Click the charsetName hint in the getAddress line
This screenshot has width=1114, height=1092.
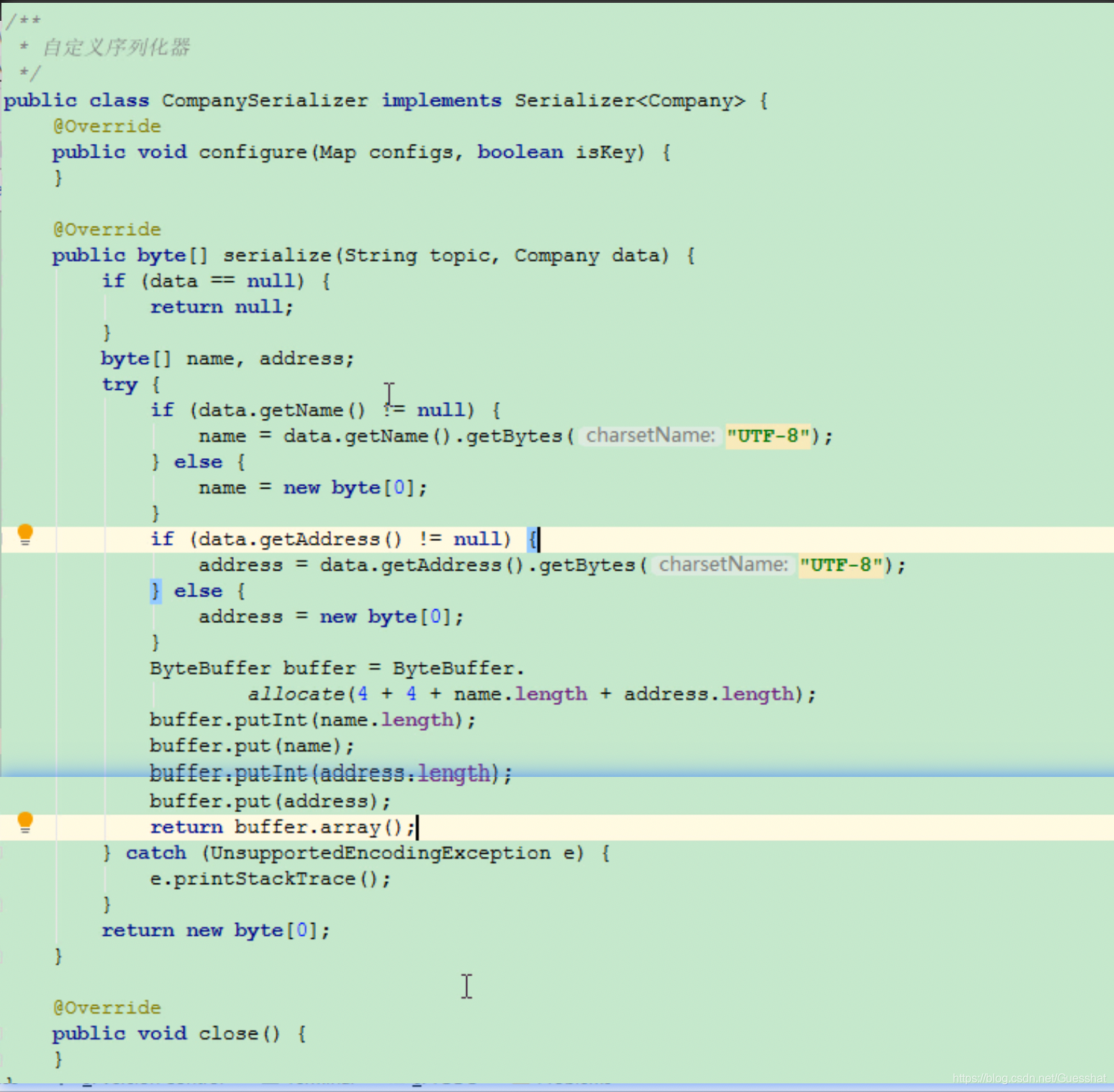coord(723,565)
